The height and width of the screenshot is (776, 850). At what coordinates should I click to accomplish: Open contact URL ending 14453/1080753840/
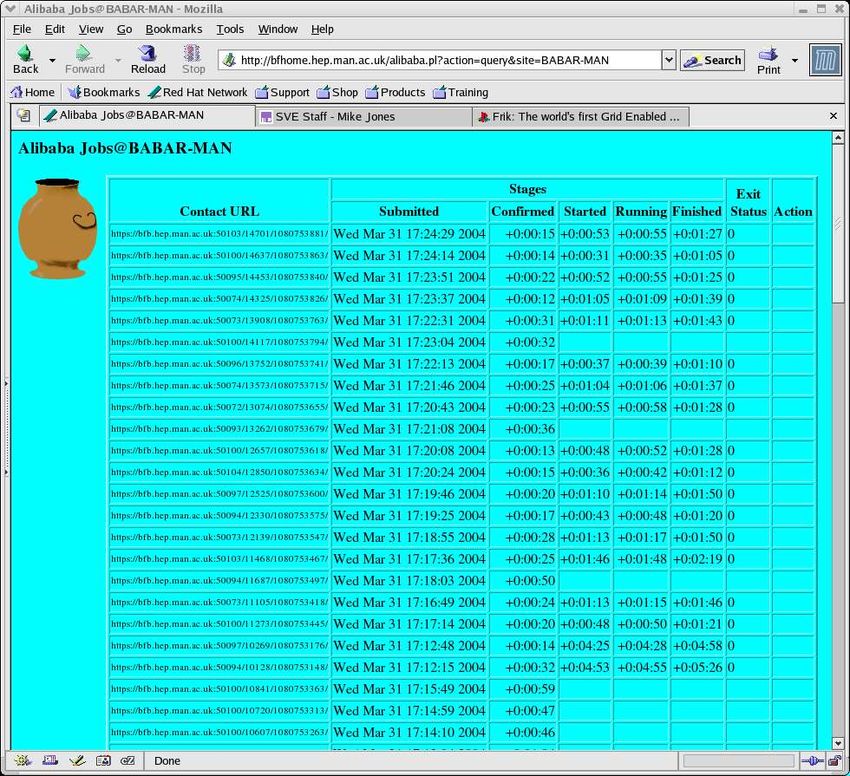220,277
